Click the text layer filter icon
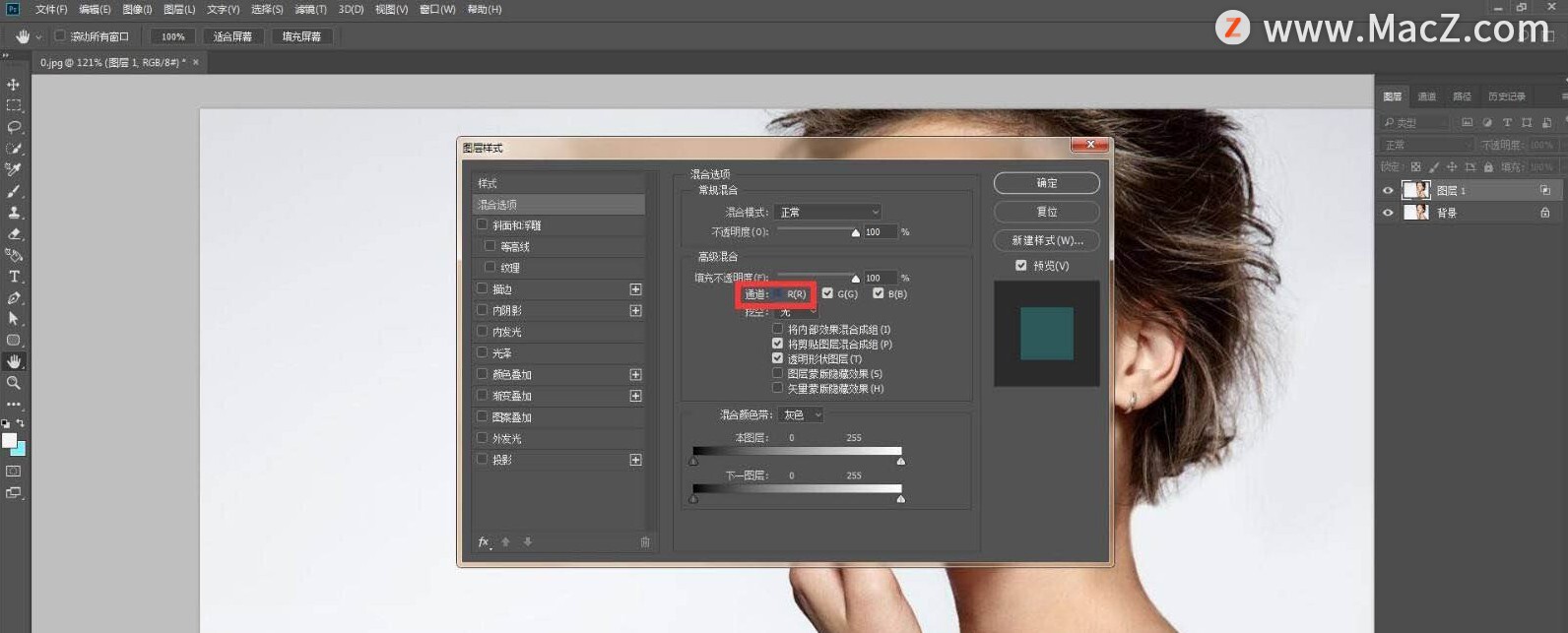This screenshot has height=633, width=1568. click(1507, 122)
